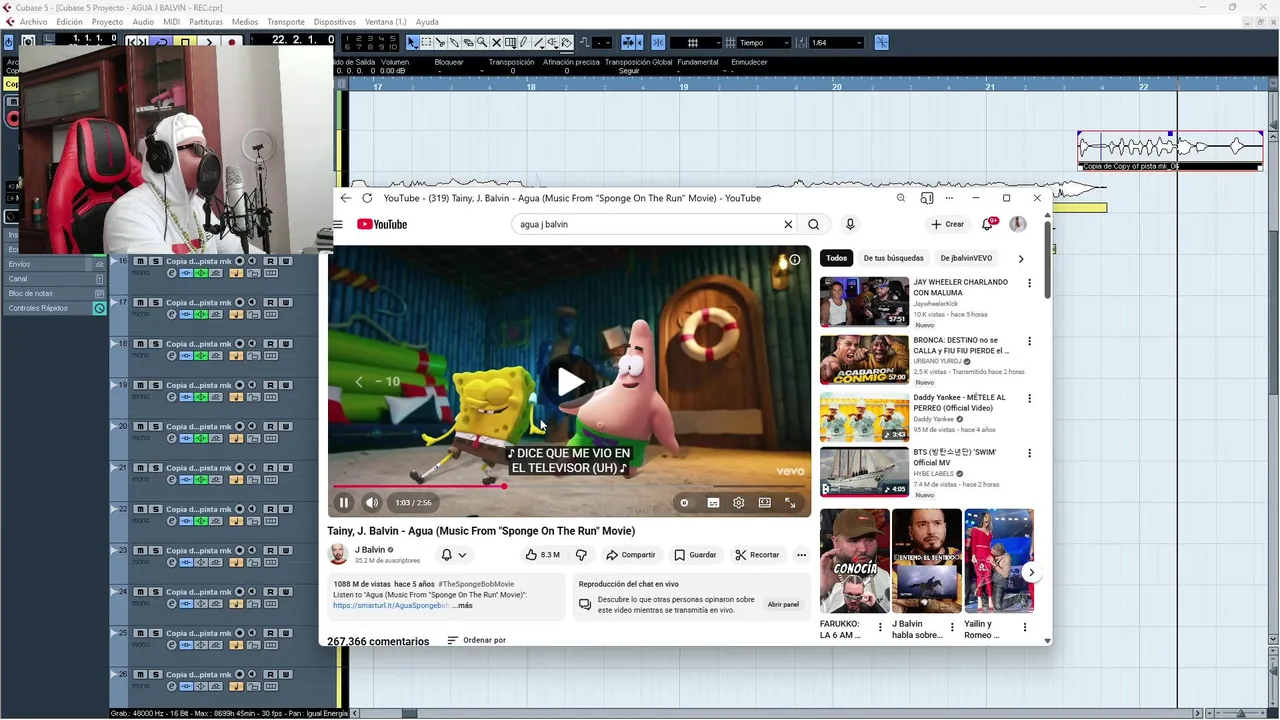Select the Play speaker tool in Cubase toolbar
Image resolution: width=1280 pixels, height=720 pixels.
tap(553, 43)
